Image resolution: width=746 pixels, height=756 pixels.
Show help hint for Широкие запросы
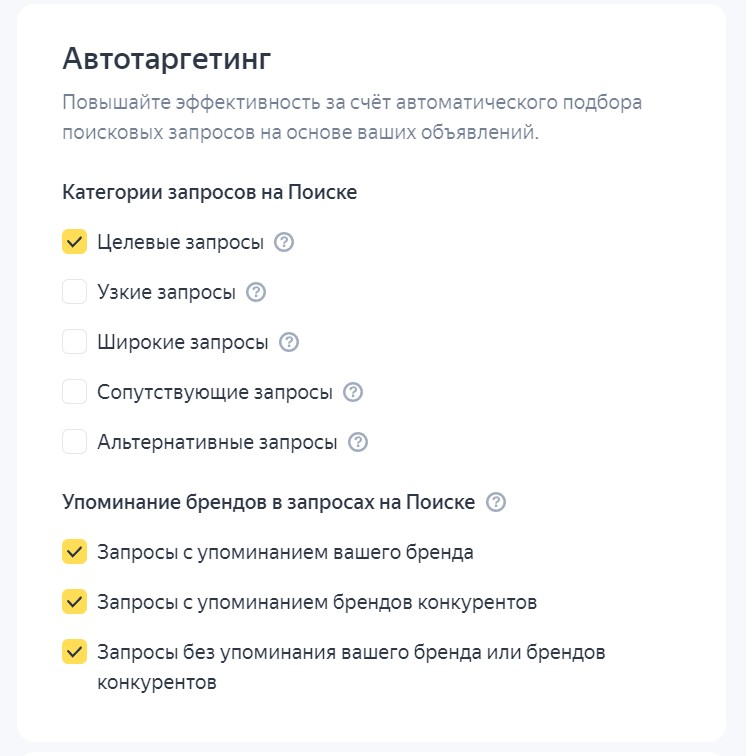coord(289,342)
